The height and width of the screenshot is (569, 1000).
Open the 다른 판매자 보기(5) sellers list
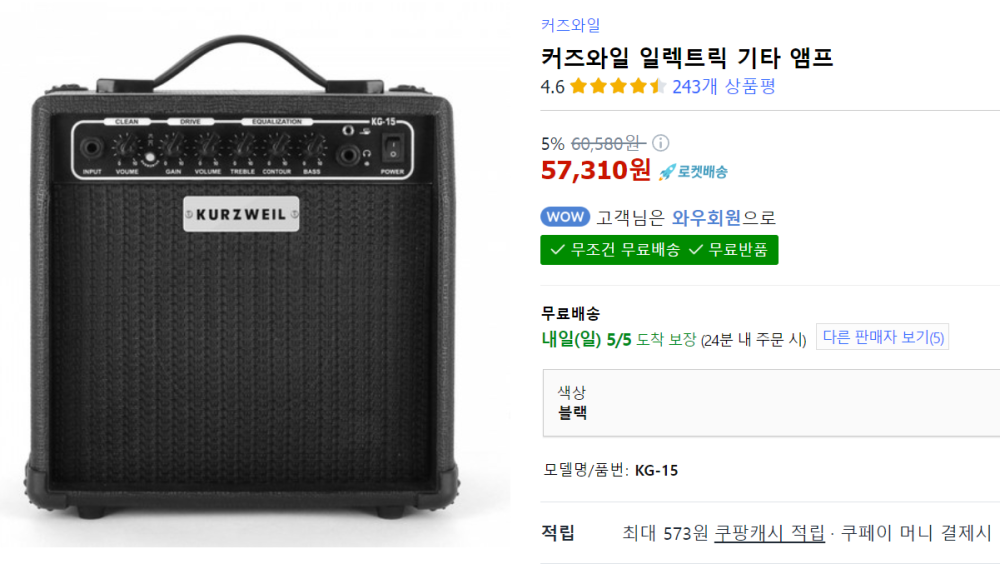click(882, 338)
